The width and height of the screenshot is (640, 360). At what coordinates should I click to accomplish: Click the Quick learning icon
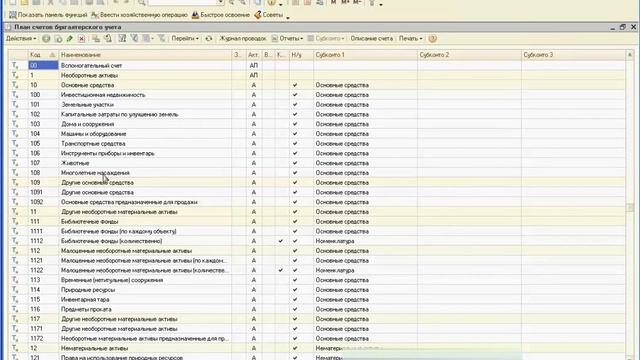click(196, 15)
